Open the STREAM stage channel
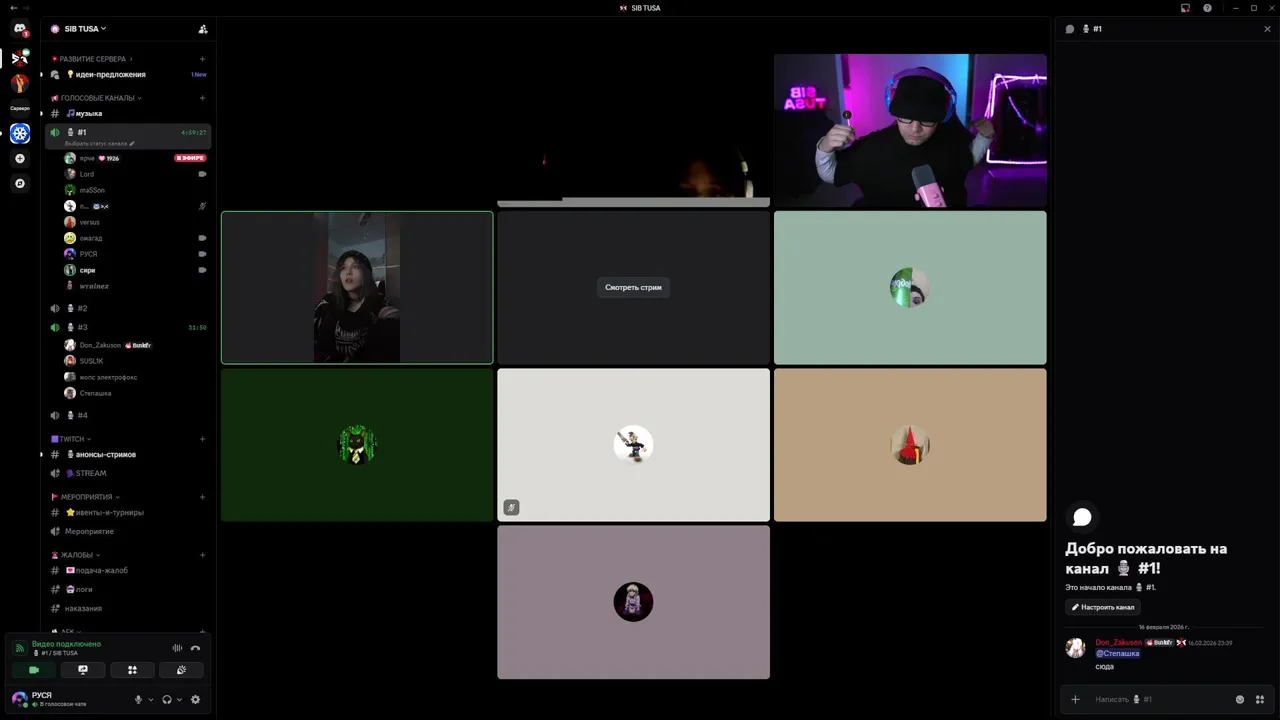 tap(128, 473)
